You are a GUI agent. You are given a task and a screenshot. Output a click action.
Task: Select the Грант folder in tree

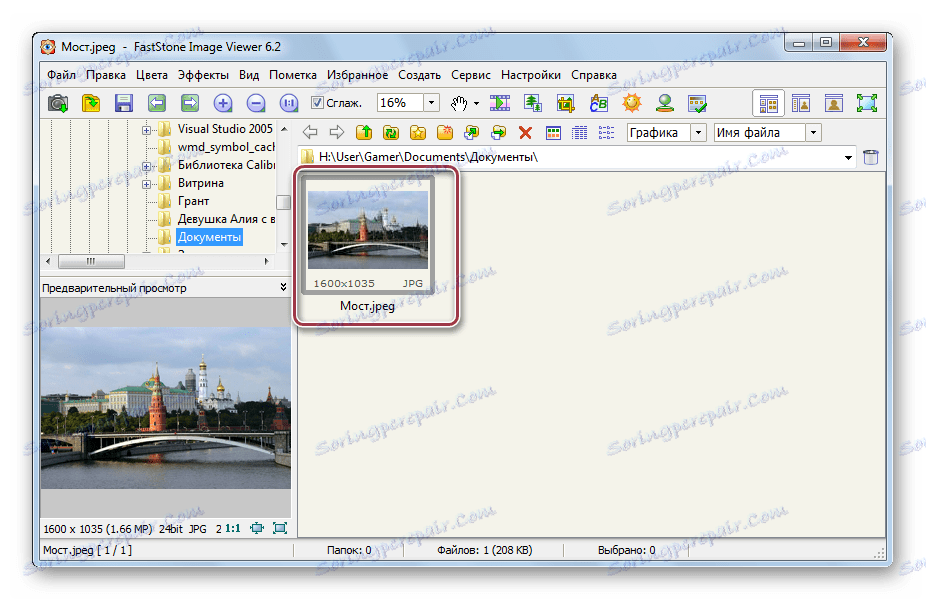[x=193, y=201]
